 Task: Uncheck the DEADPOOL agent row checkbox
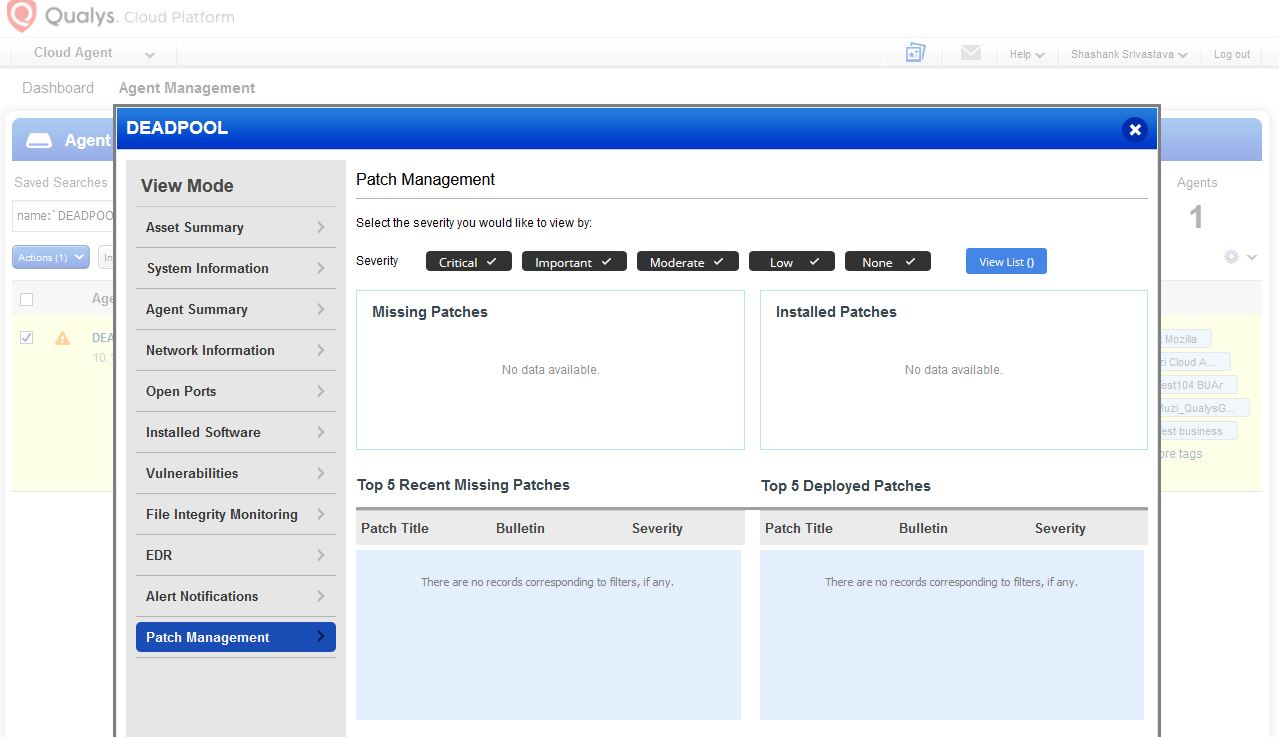(x=27, y=338)
